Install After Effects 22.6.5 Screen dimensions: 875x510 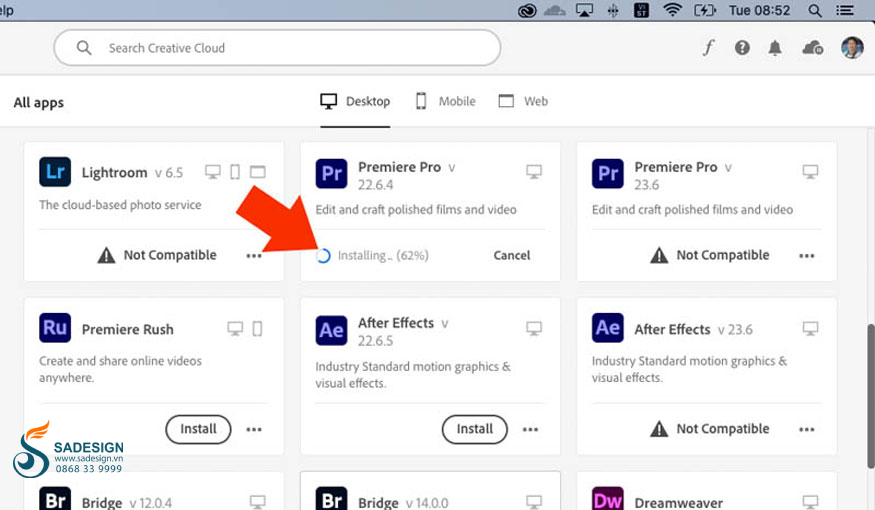[x=474, y=429]
